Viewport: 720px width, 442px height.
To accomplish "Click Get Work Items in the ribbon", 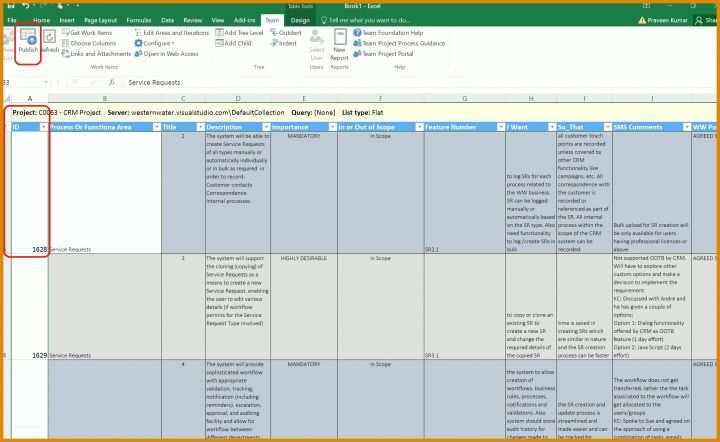I will (87, 33).
